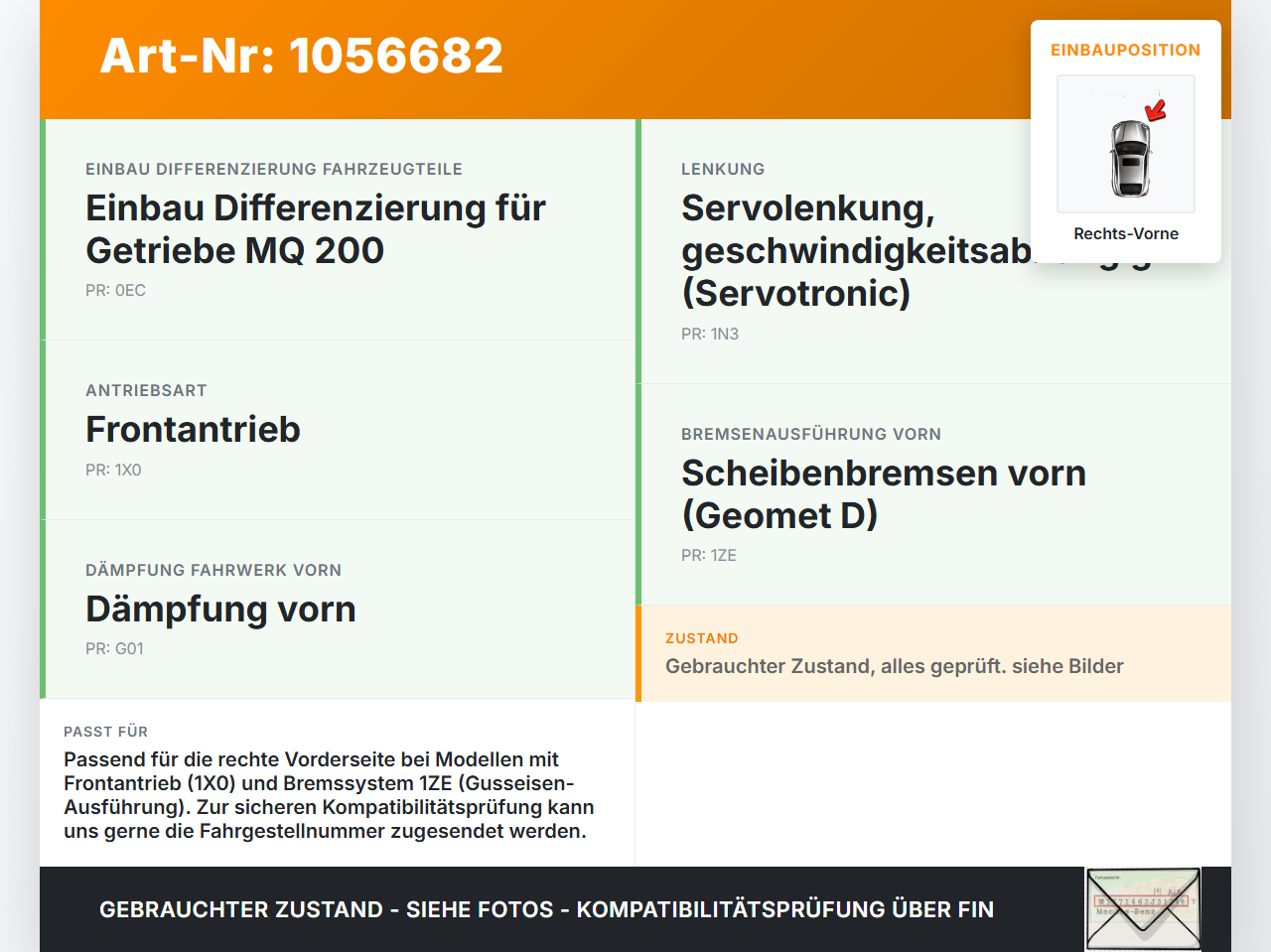
Task: Click the 'LENKUNG' label
Action: tap(723, 169)
